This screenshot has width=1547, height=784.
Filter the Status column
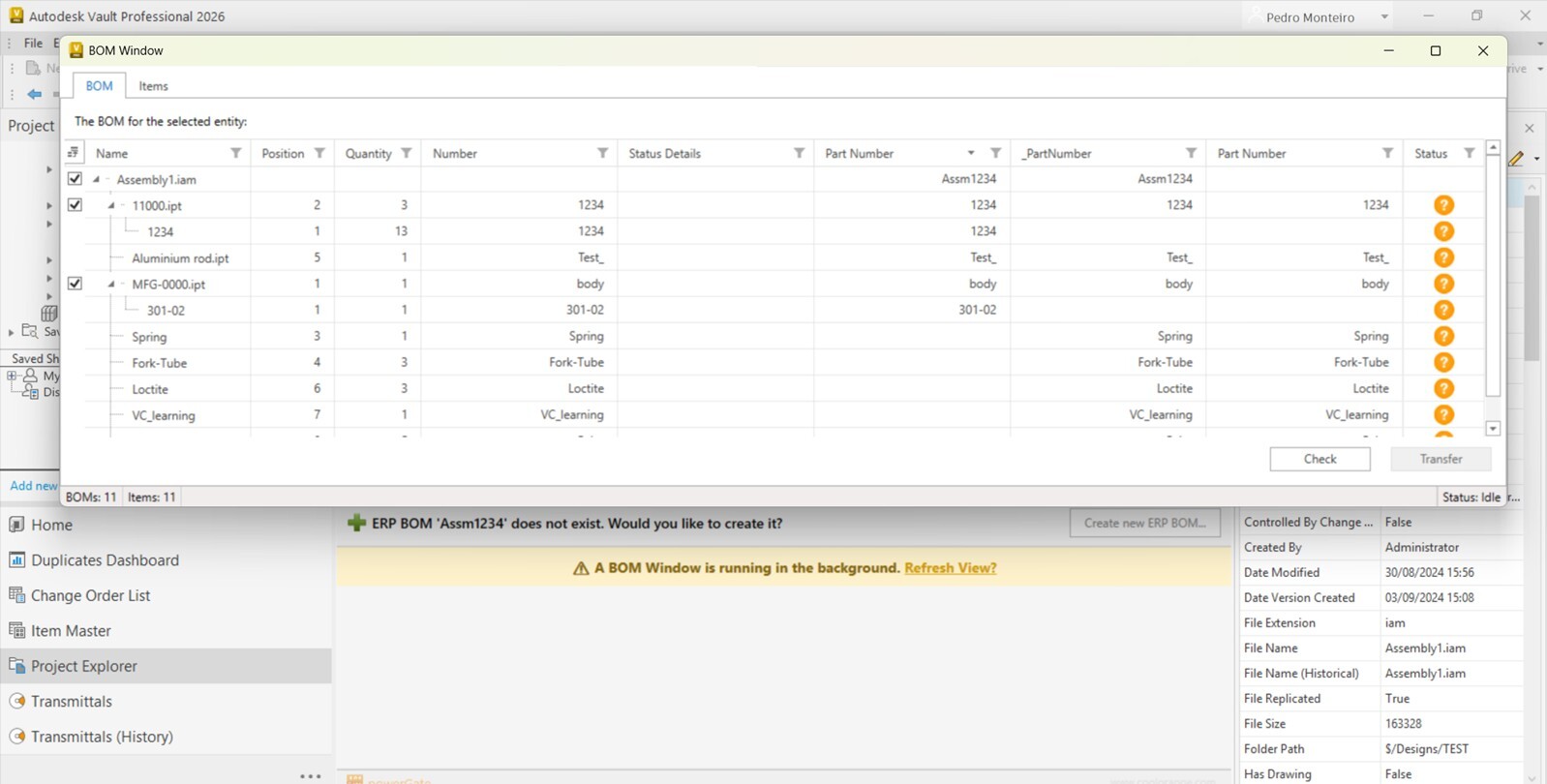[1470, 153]
